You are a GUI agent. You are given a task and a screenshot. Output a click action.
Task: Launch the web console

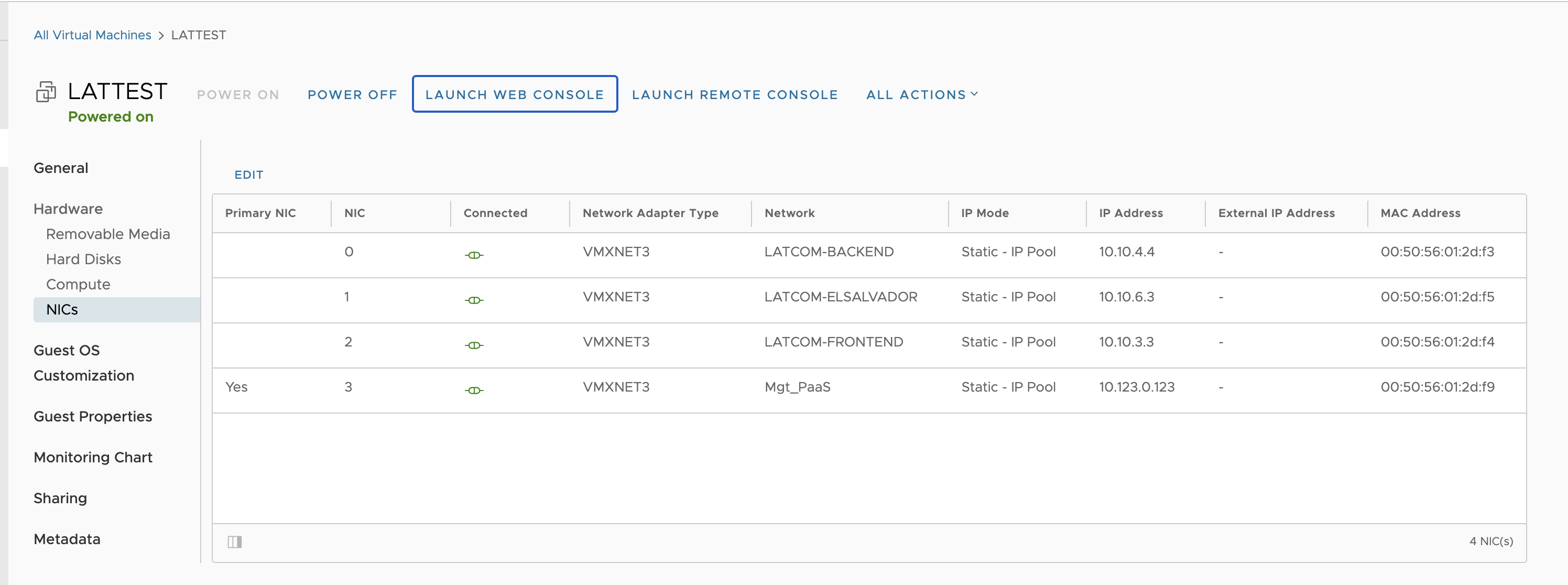pyautogui.click(x=515, y=94)
